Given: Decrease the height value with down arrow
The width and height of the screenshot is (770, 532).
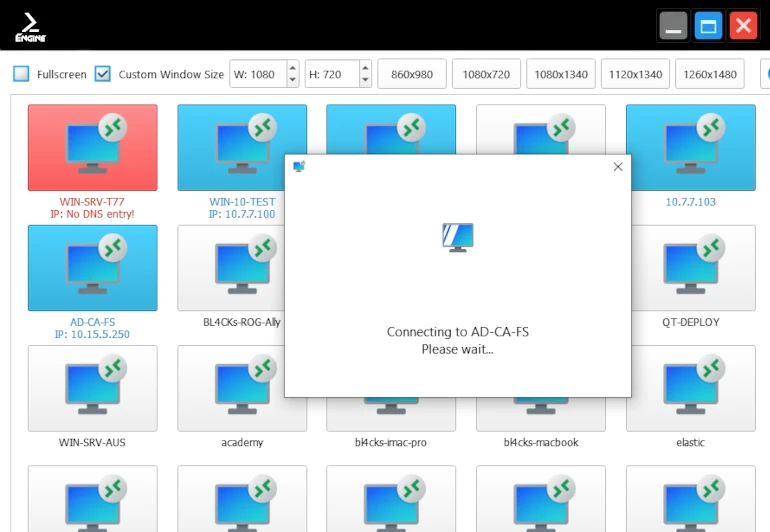Looking at the screenshot, I should point(365,80).
